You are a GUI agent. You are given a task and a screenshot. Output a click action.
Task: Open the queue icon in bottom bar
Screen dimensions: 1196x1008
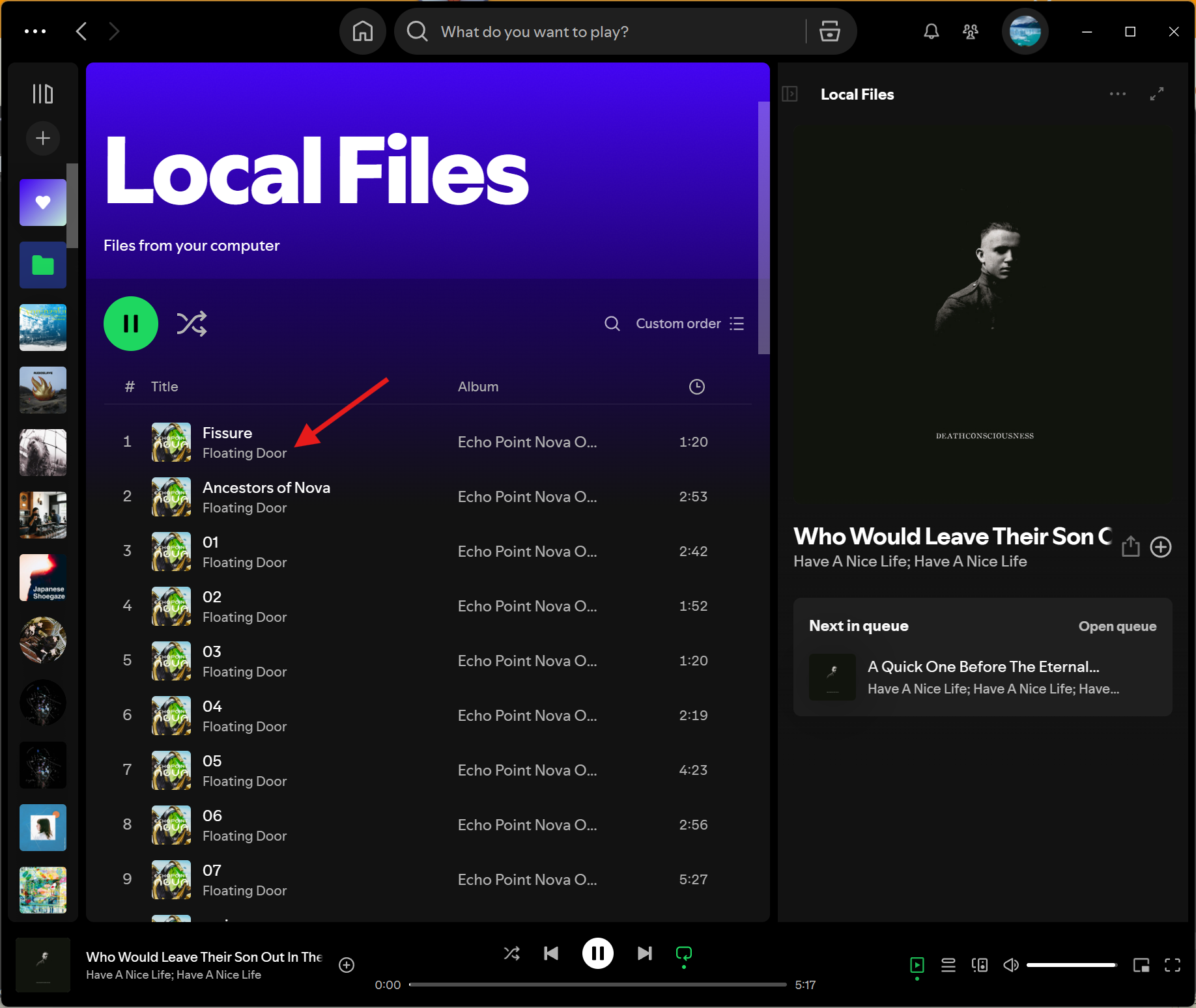(948, 965)
